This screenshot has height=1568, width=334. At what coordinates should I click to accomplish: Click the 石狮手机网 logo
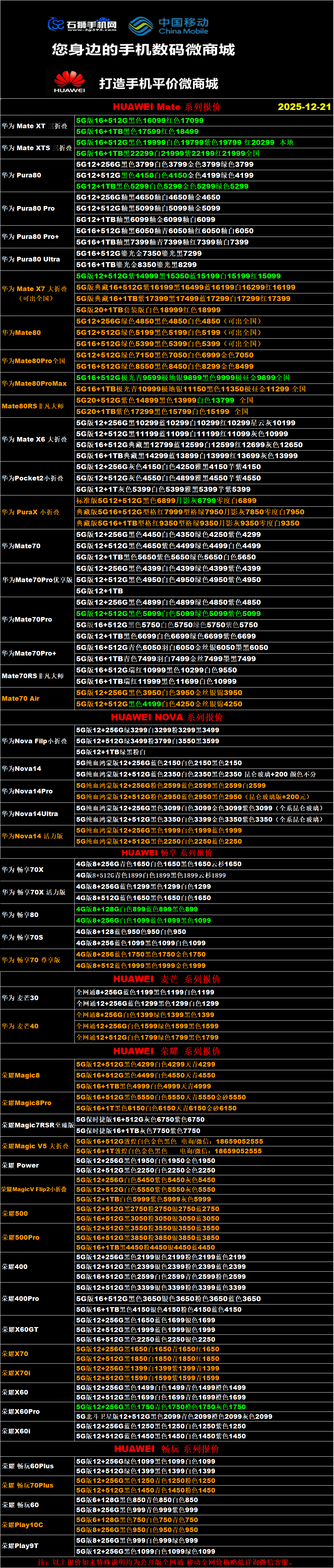pos(82,24)
